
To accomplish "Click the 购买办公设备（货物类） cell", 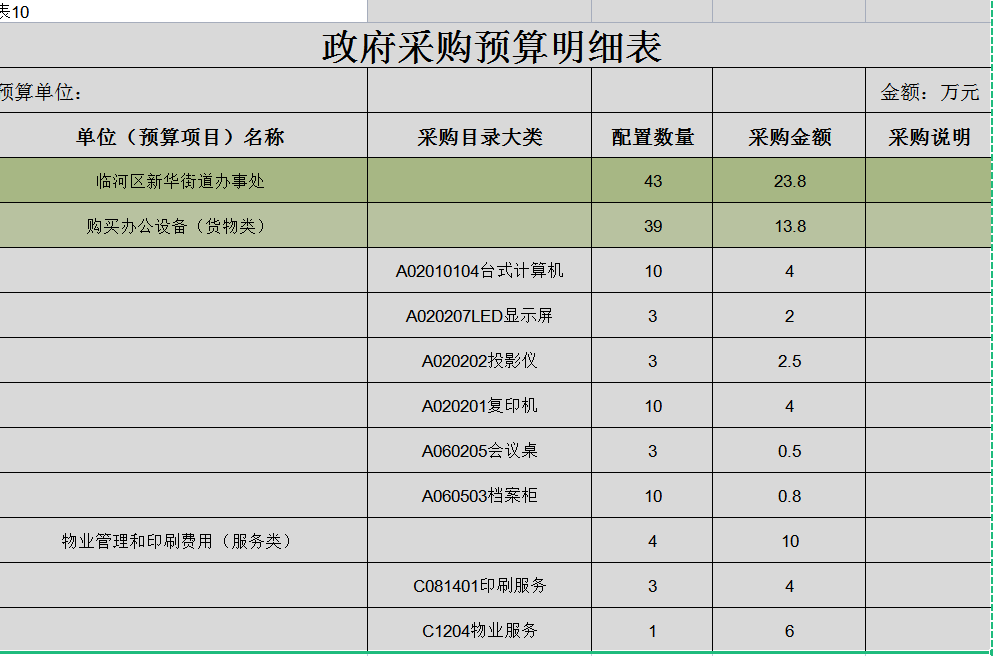I will pyautogui.click(x=183, y=225).
